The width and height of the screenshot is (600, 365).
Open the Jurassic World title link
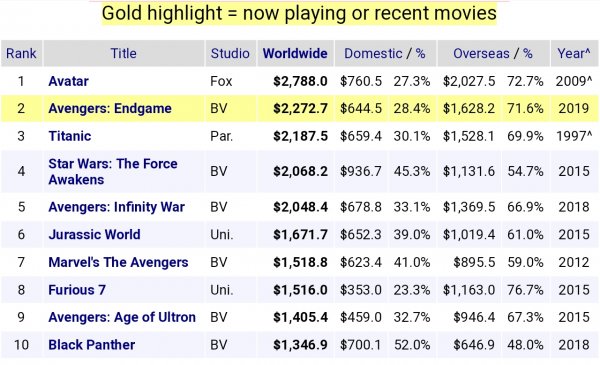(94, 234)
